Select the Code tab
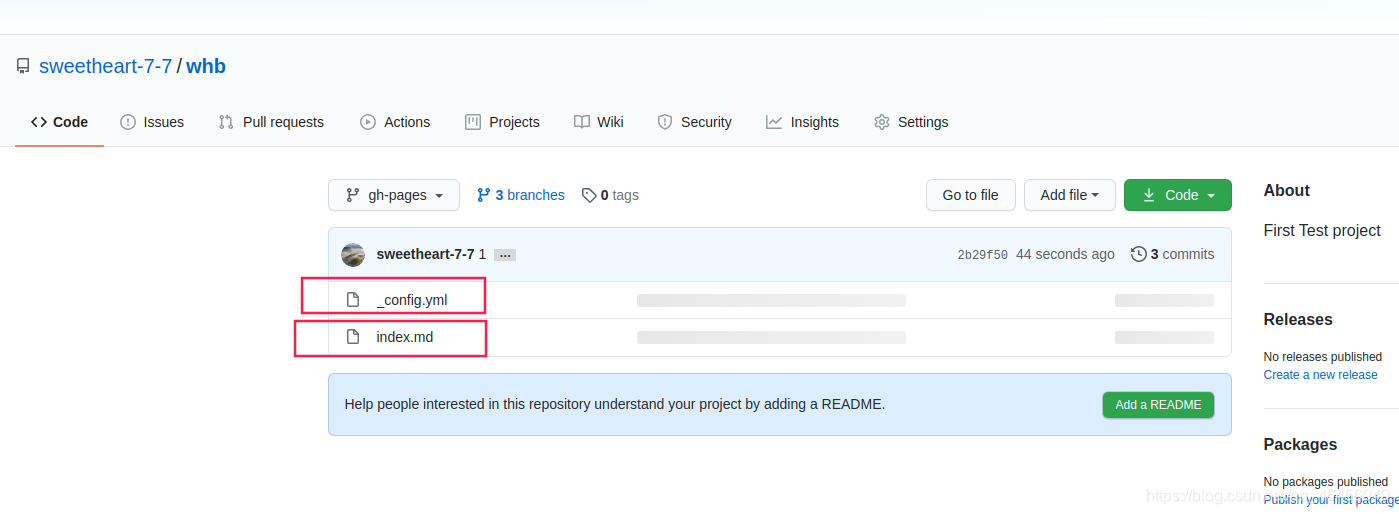This screenshot has height=514, width=1399. coord(59,122)
